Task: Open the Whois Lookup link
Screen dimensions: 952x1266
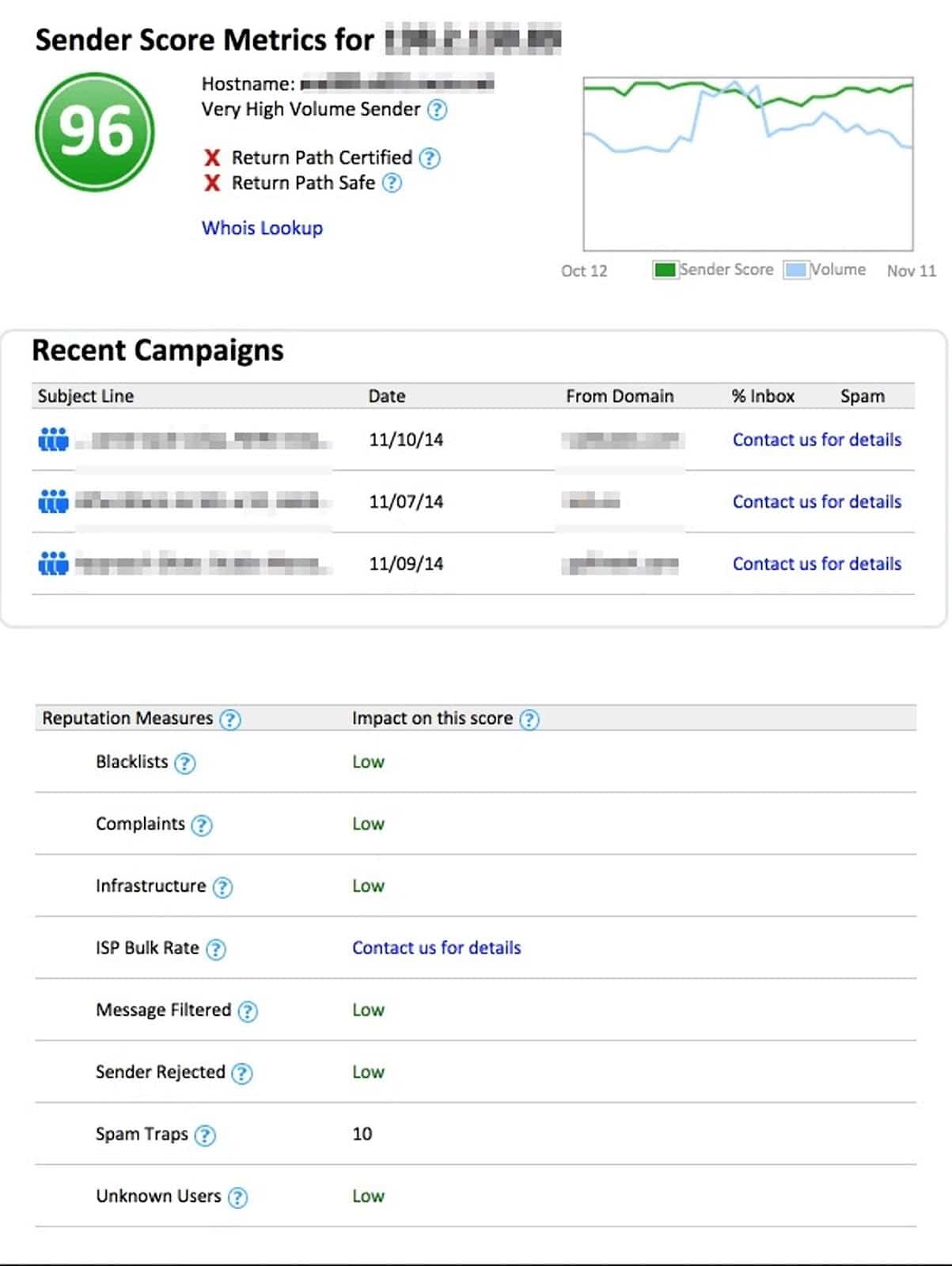Action: click(262, 228)
